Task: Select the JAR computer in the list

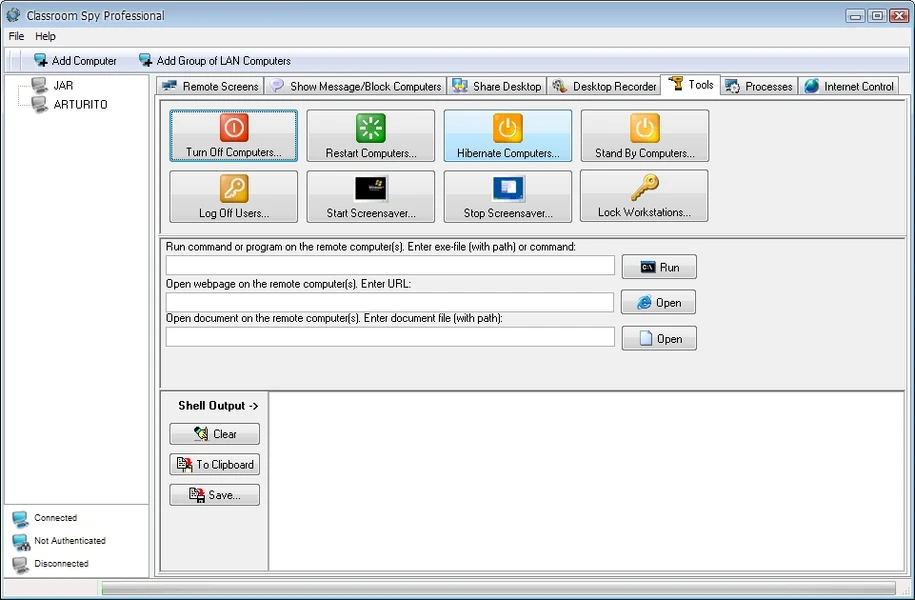Action: 63,85
